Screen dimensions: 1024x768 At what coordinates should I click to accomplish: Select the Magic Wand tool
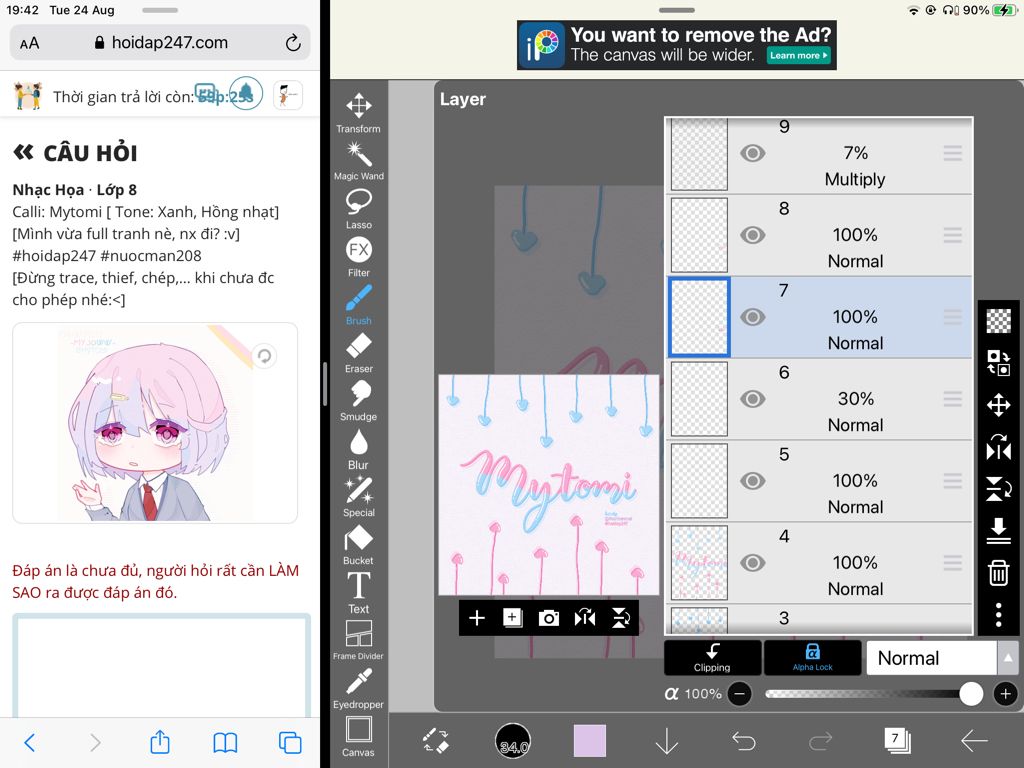pos(359,161)
